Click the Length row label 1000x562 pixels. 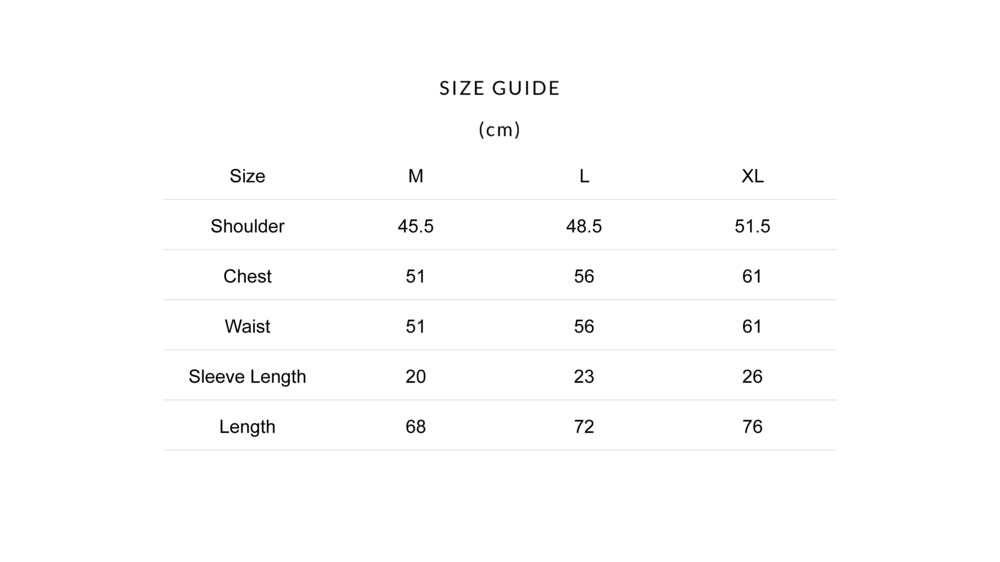247,426
